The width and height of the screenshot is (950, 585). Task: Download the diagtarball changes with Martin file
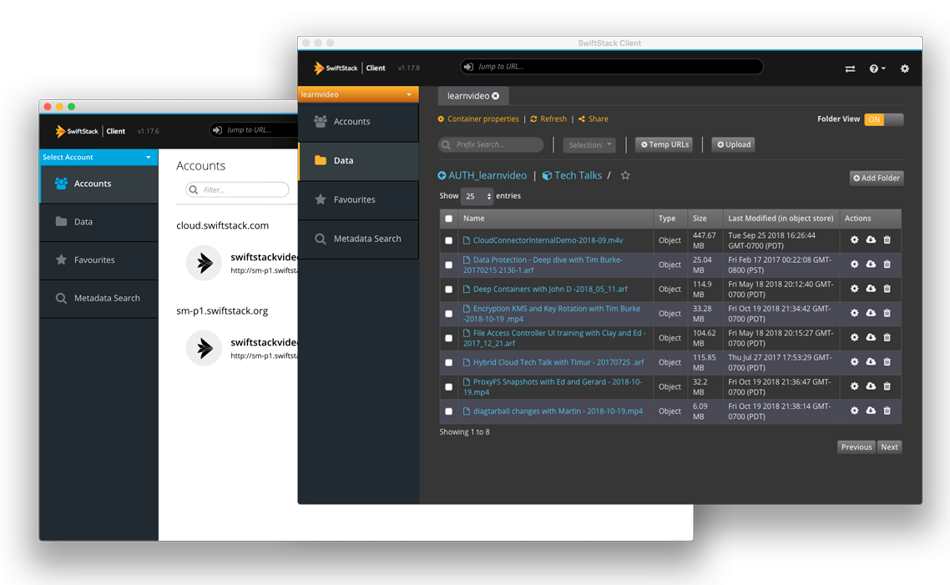pos(871,410)
